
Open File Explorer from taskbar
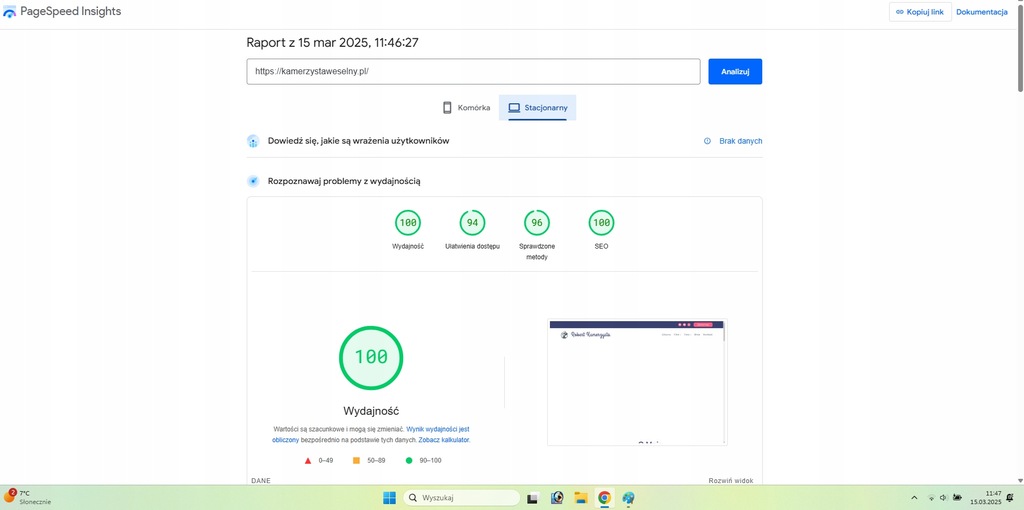pos(580,497)
